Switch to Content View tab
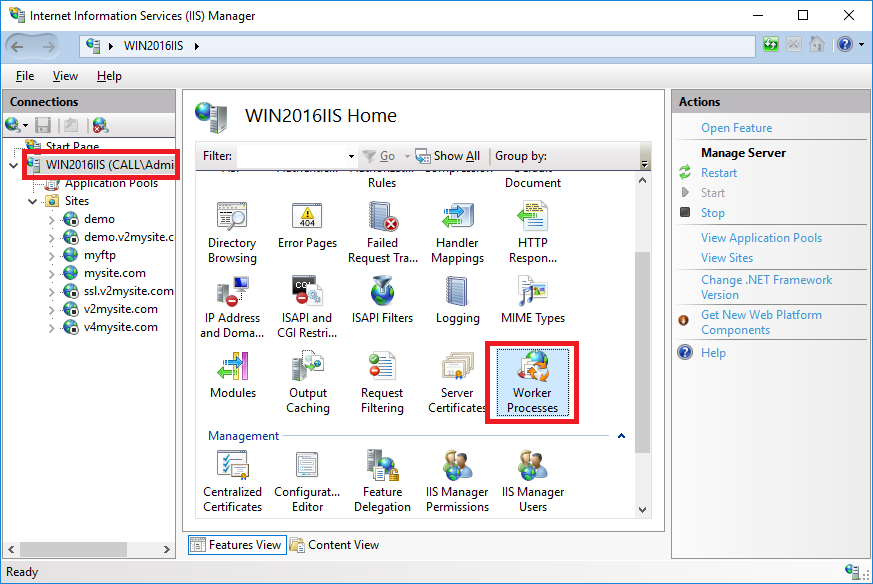The height and width of the screenshot is (584, 873). click(x=335, y=545)
